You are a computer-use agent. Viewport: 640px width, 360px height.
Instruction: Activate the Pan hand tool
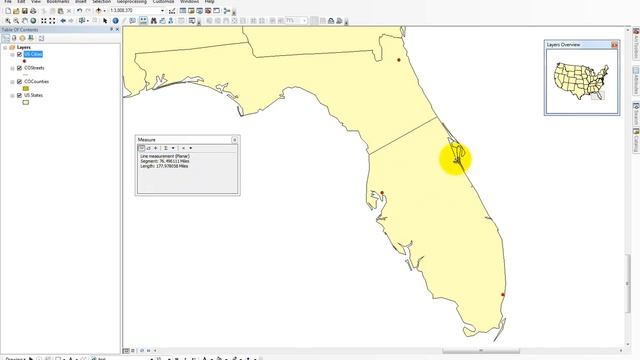25,21
